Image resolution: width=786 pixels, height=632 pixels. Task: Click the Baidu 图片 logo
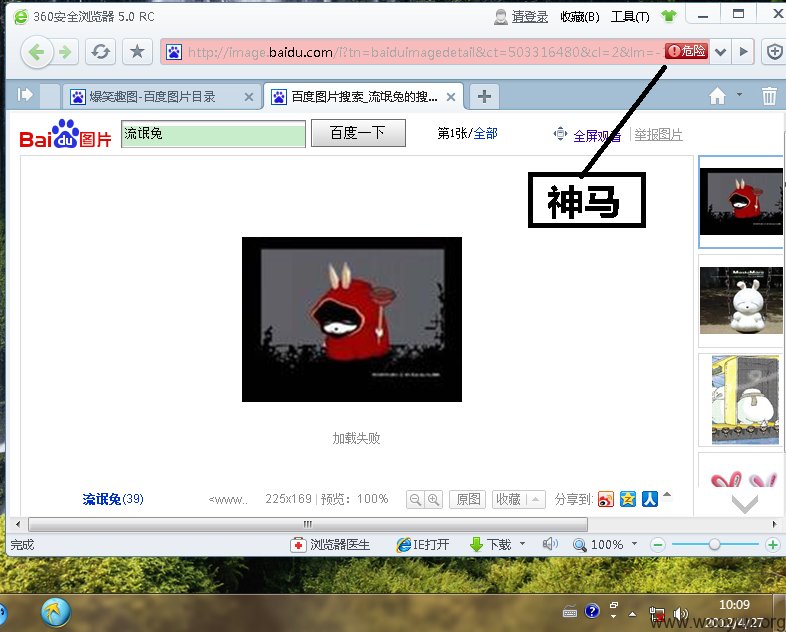point(65,134)
